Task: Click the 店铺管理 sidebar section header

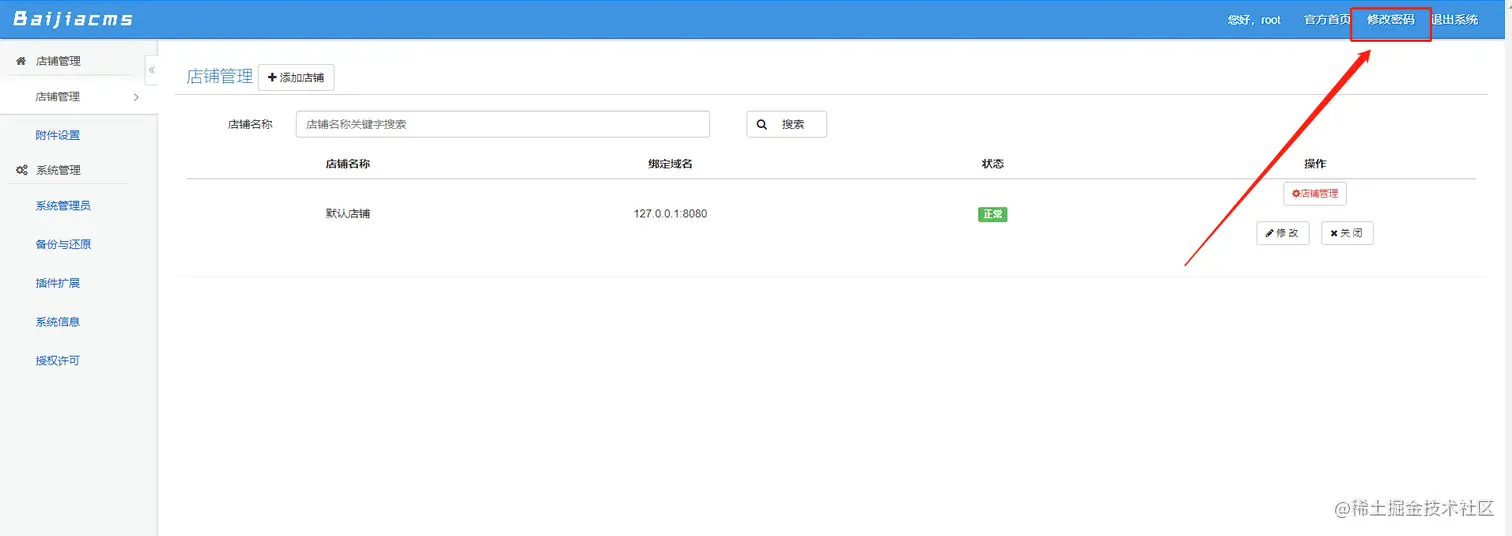Action: [58, 61]
